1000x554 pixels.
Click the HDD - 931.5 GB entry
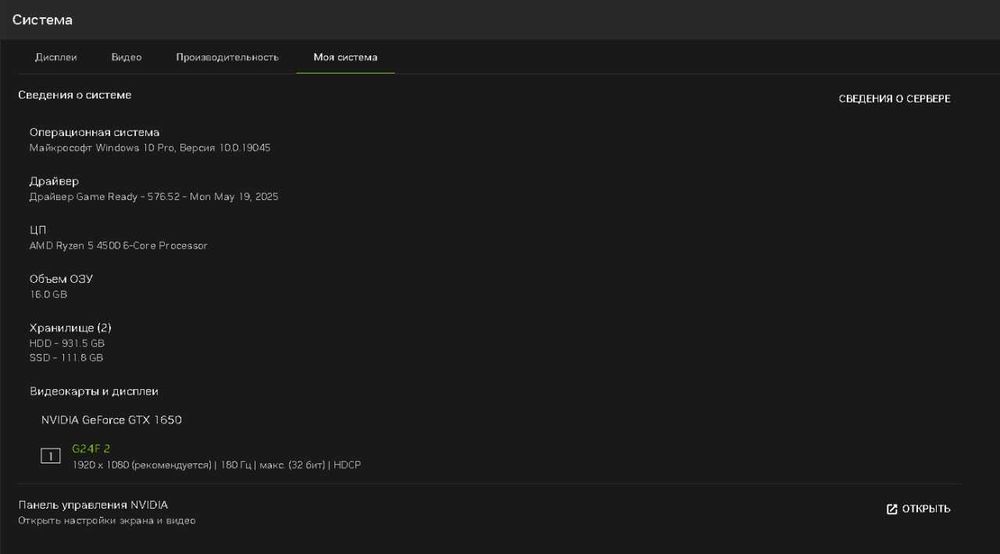(66, 343)
